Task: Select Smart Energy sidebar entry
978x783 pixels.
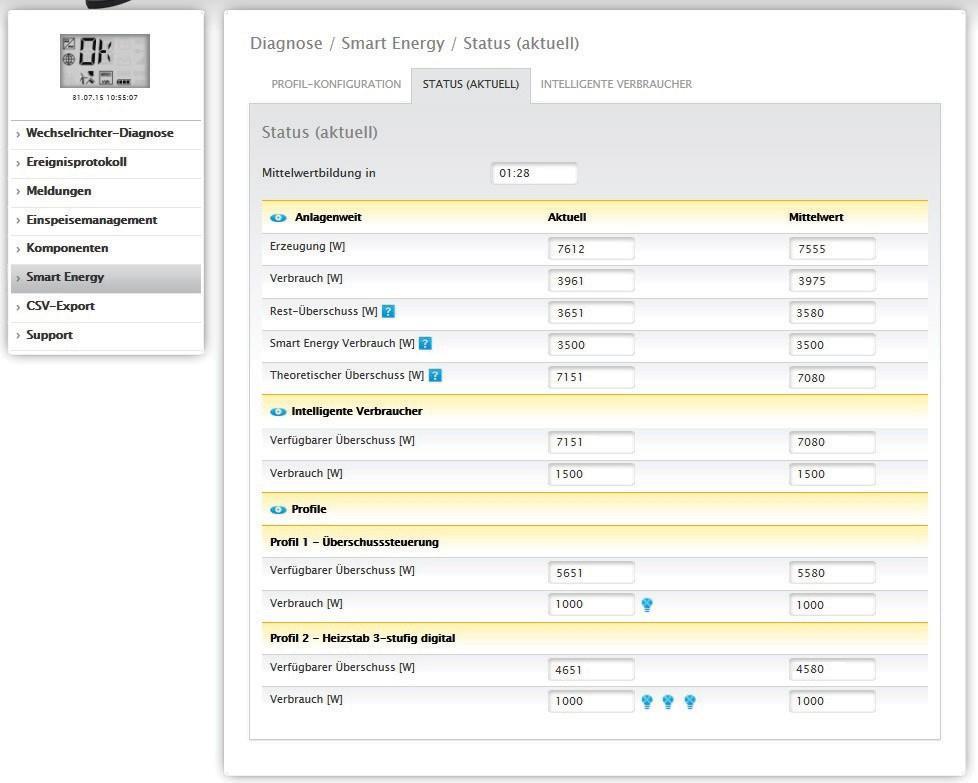Action: pyautogui.click(x=106, y=278)
